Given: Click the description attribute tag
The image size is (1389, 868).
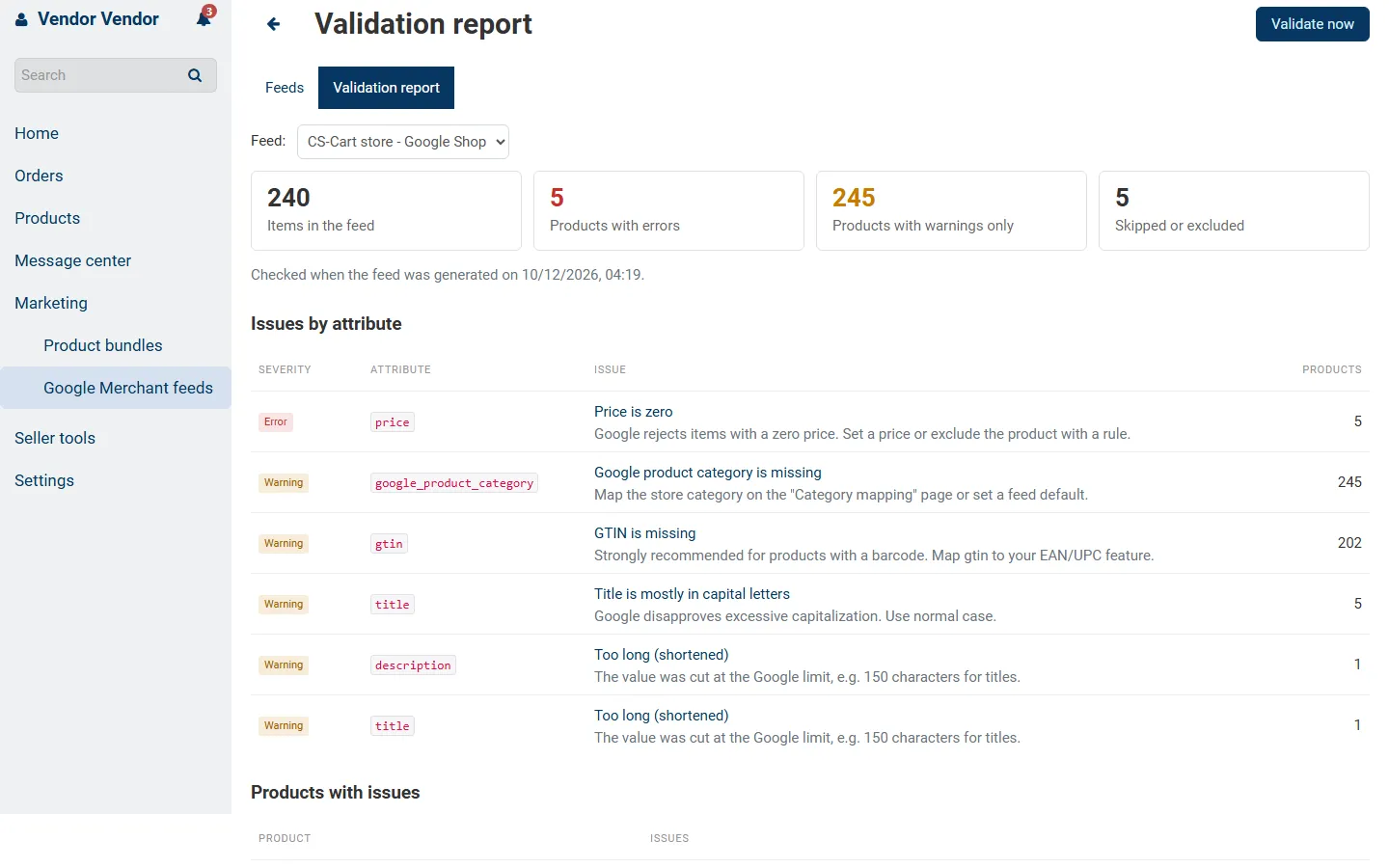Looking at the screenshot, I should coord(413,665).
